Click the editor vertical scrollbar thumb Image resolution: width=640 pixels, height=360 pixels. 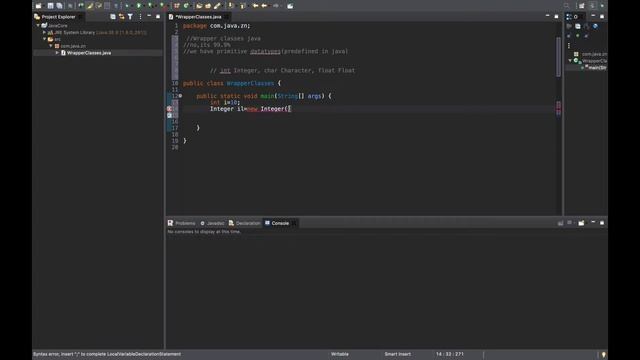(559, 57)
